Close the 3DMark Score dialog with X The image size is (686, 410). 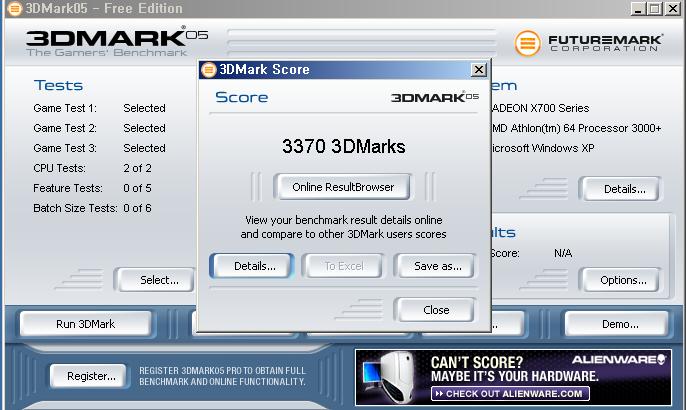click(x=479, y=70)
